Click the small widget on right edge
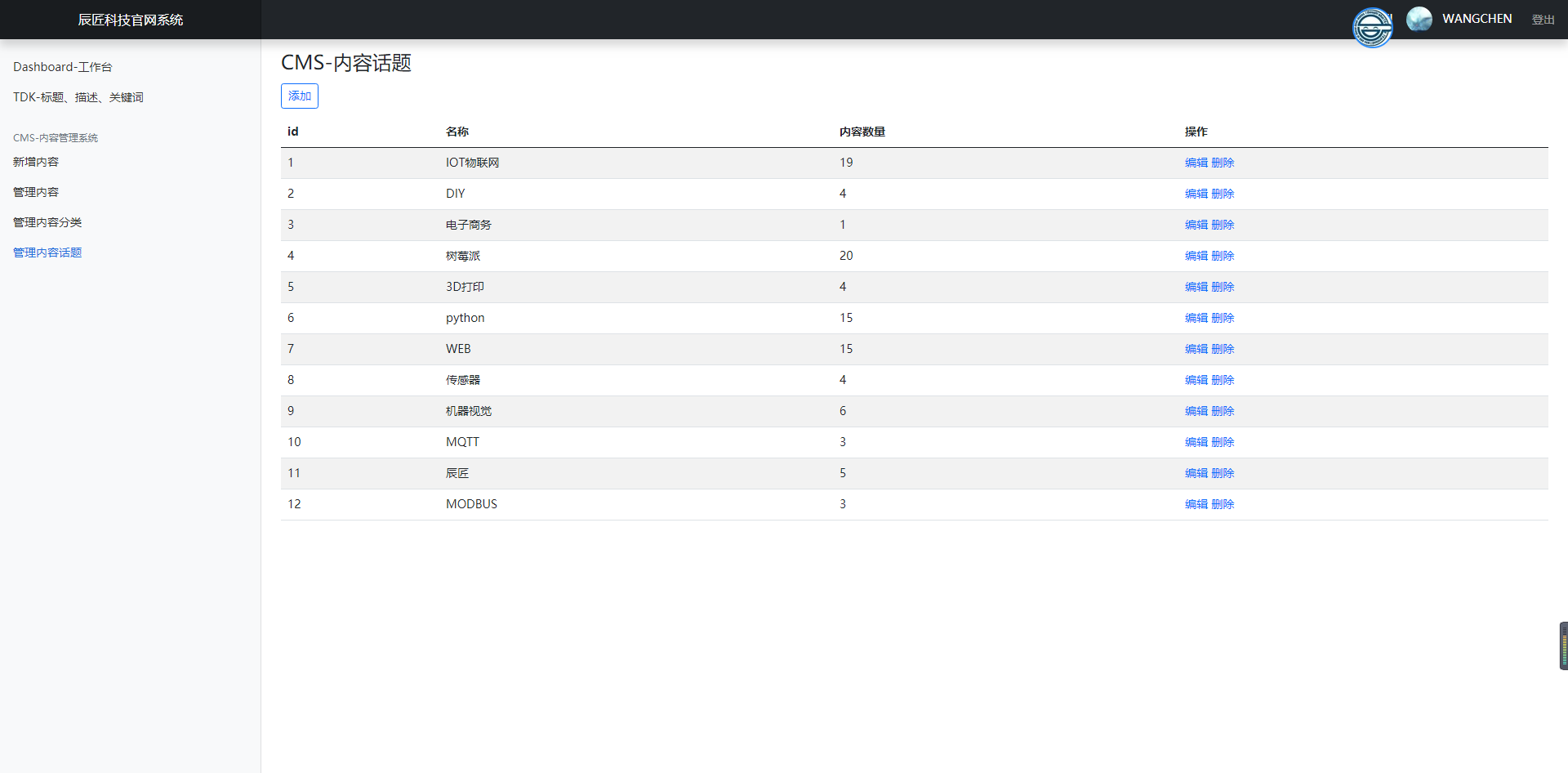The width and height of the screenshot is (1568, 773). tap(1563, 646)
